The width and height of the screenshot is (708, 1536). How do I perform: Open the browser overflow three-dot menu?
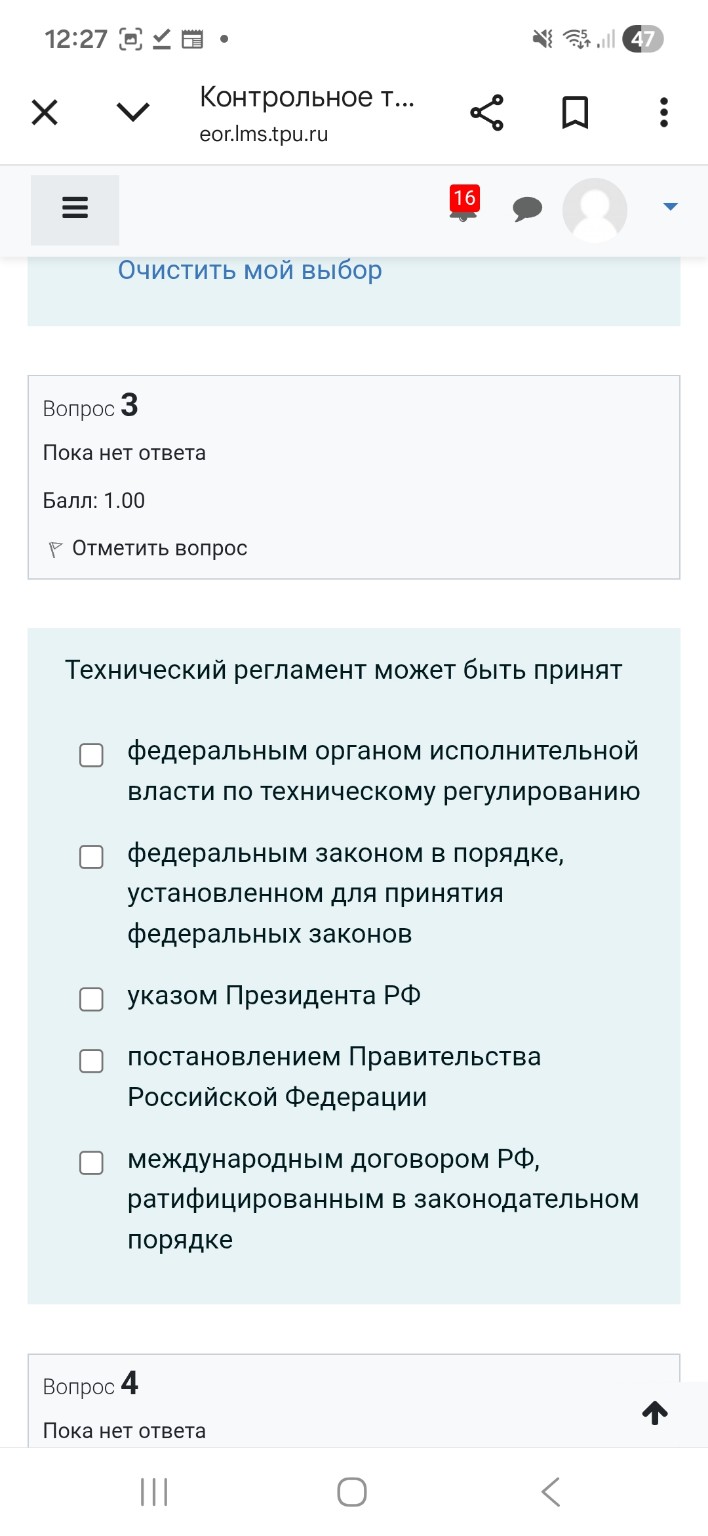tap(663, 112)
